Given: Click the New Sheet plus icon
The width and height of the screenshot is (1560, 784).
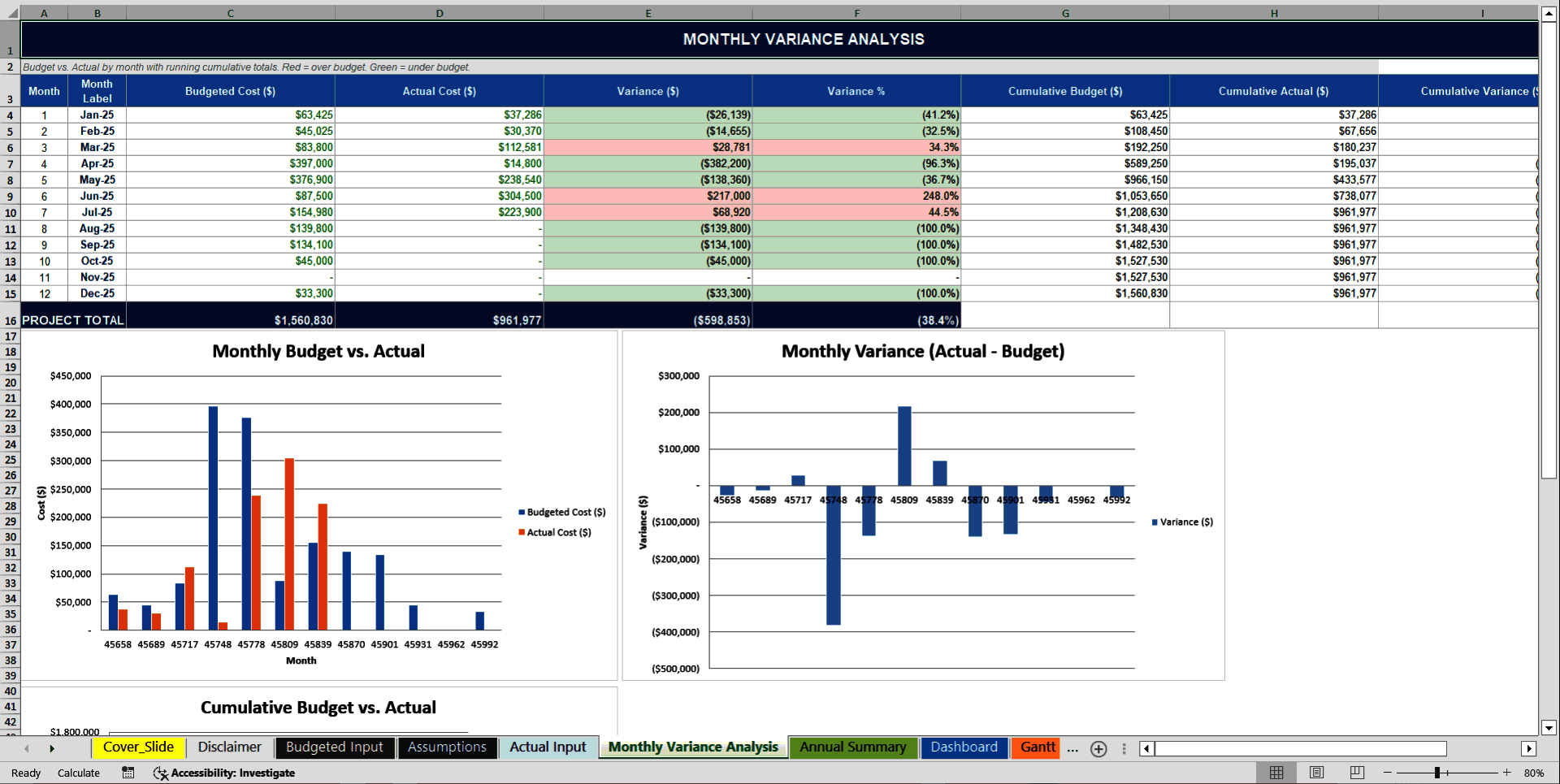Looking at the screenshot, I should coord(1098,748).
